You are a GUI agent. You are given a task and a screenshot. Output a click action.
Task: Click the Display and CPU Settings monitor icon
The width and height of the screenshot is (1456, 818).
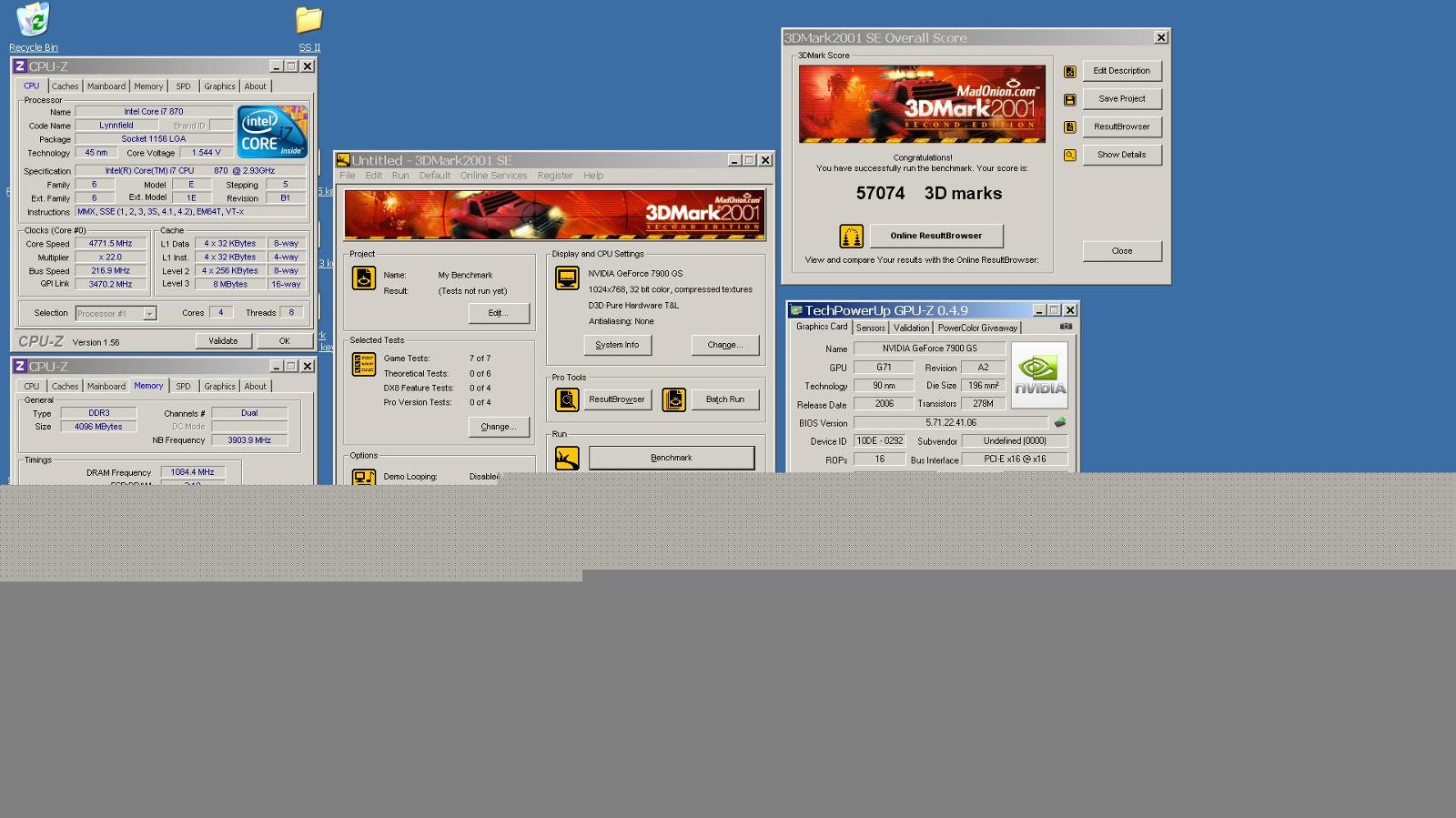[x=567, y=278]
